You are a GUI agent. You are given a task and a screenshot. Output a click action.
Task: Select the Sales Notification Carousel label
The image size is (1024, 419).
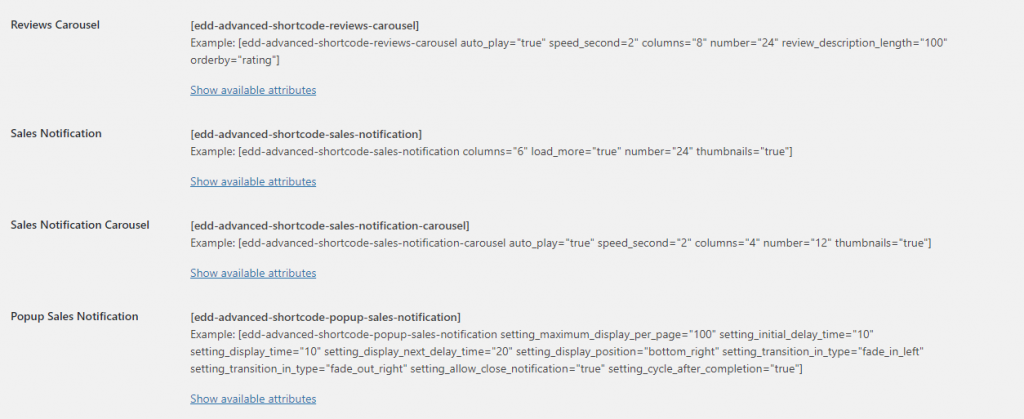80,225
